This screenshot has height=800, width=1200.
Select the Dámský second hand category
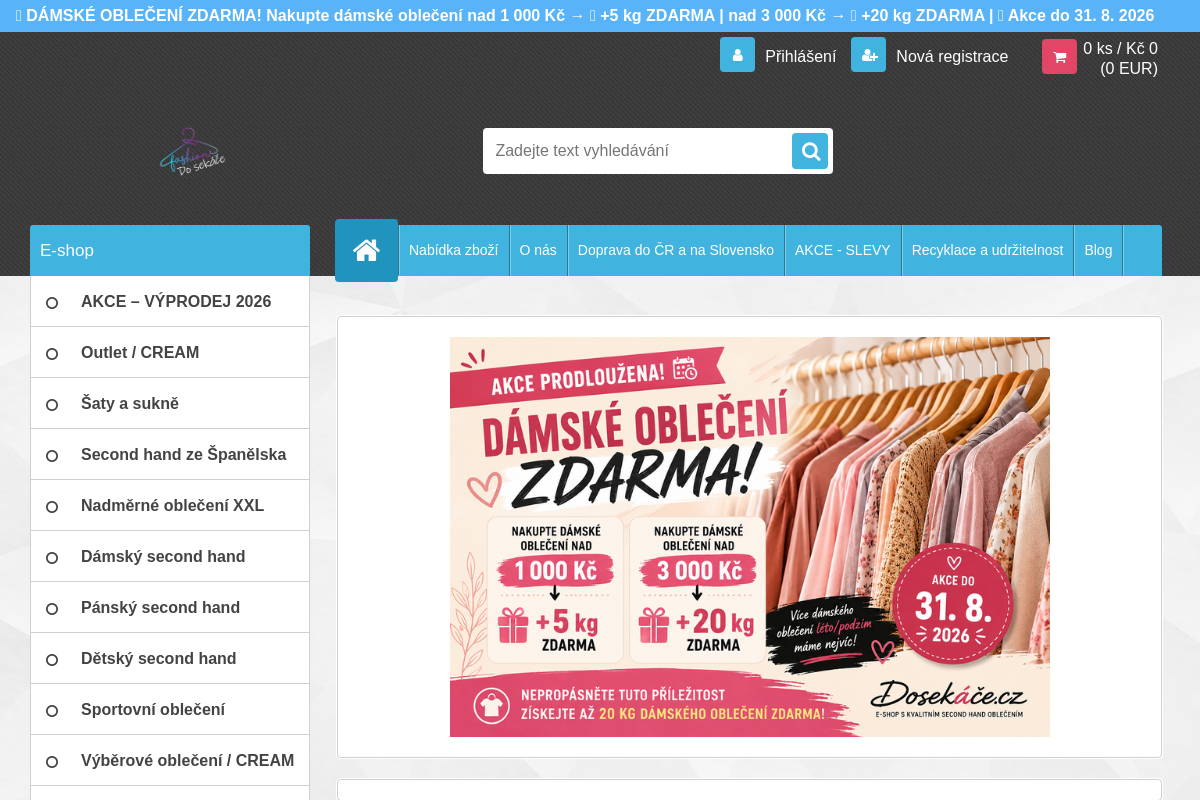coord(170,556)
